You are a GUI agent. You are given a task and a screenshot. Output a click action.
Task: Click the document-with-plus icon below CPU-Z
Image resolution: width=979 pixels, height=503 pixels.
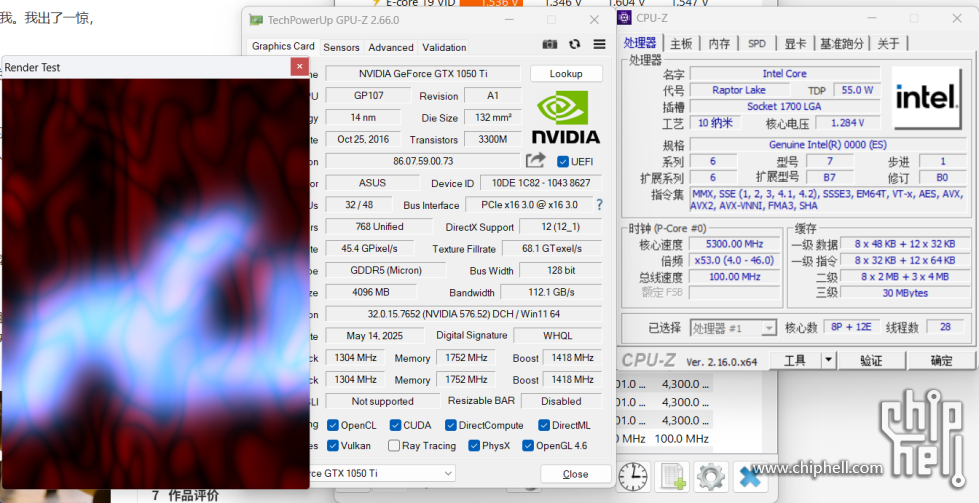[x=672, y=477]
